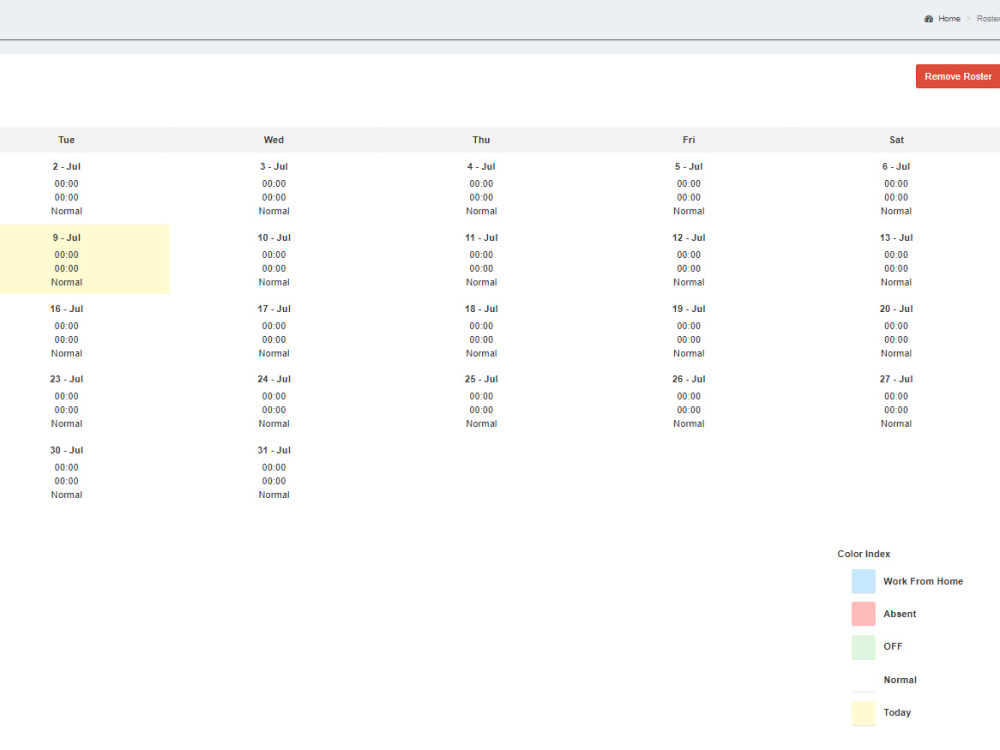Click the Color Index heading
This screenshot has height=750, width=1000.
click(864, 554)
